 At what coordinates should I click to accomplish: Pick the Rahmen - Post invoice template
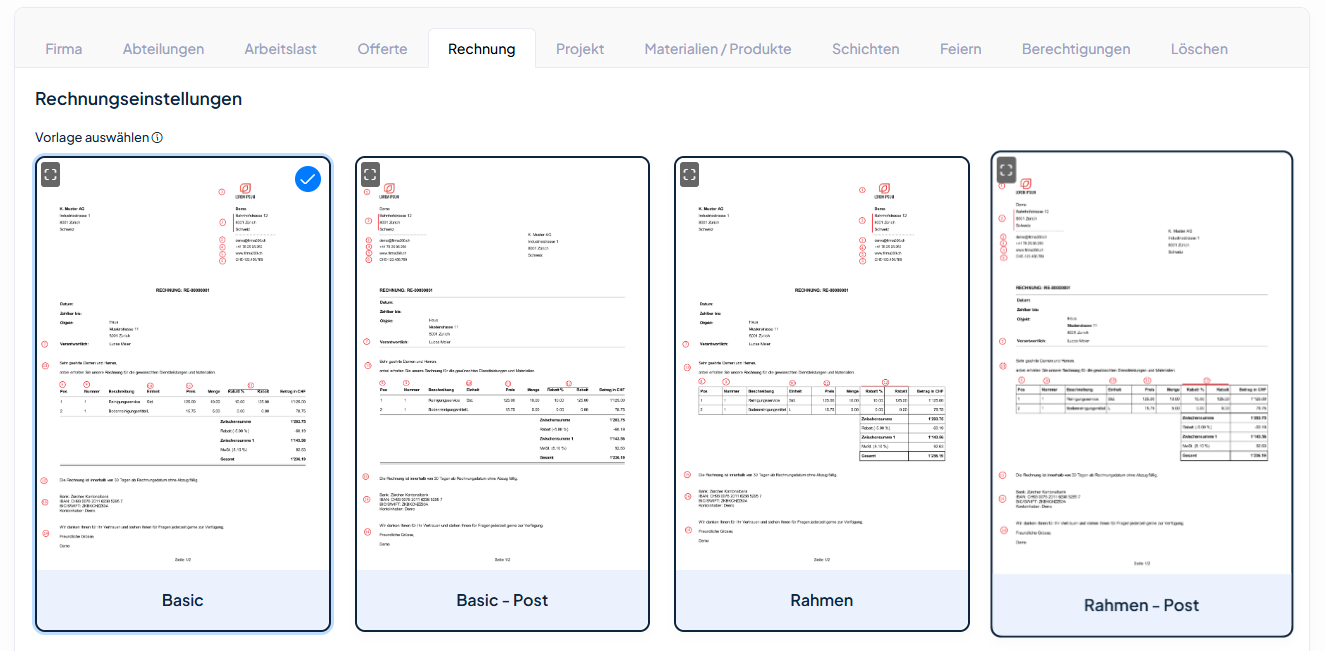coord(1141,605)
